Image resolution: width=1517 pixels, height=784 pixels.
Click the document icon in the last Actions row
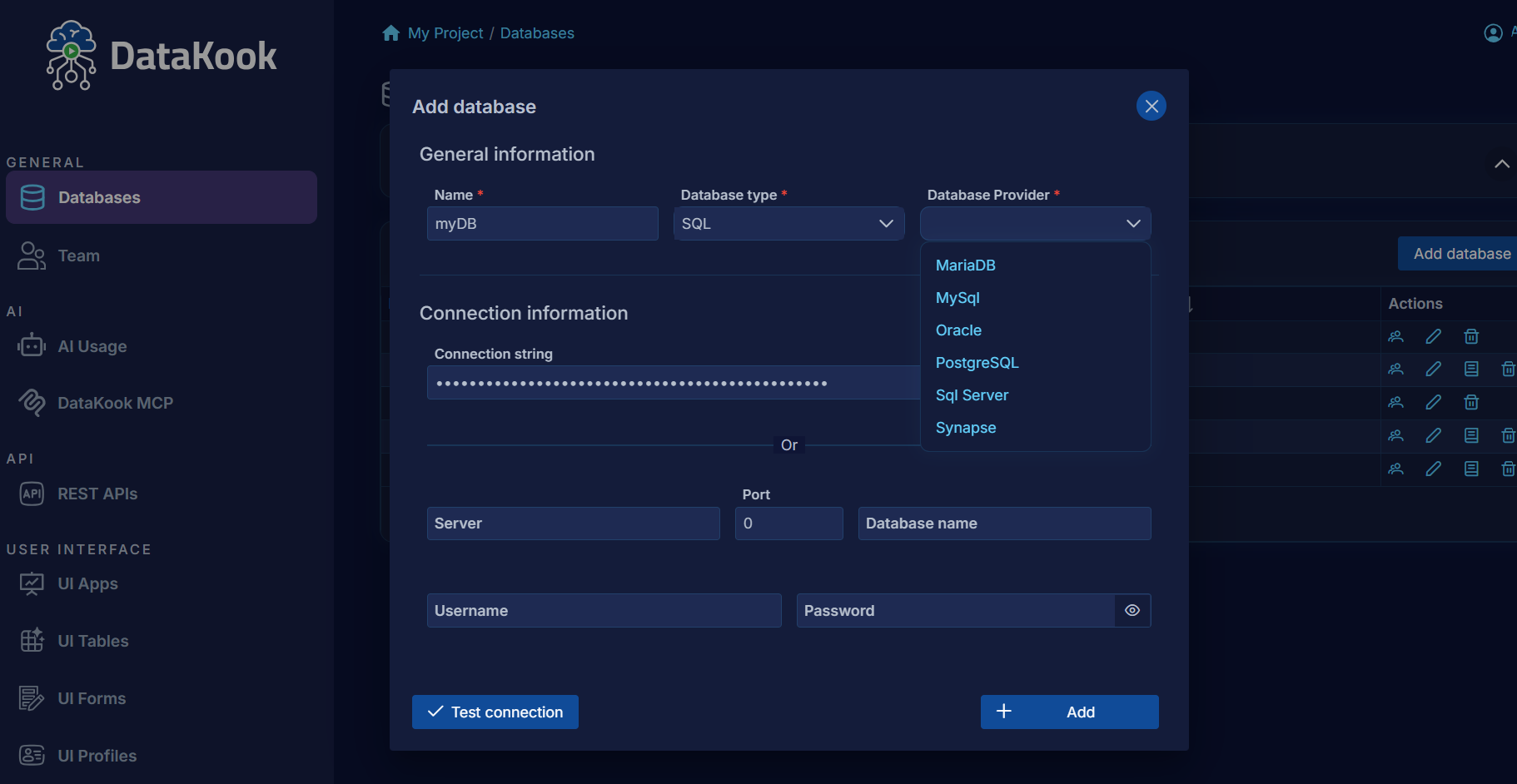1471,469
